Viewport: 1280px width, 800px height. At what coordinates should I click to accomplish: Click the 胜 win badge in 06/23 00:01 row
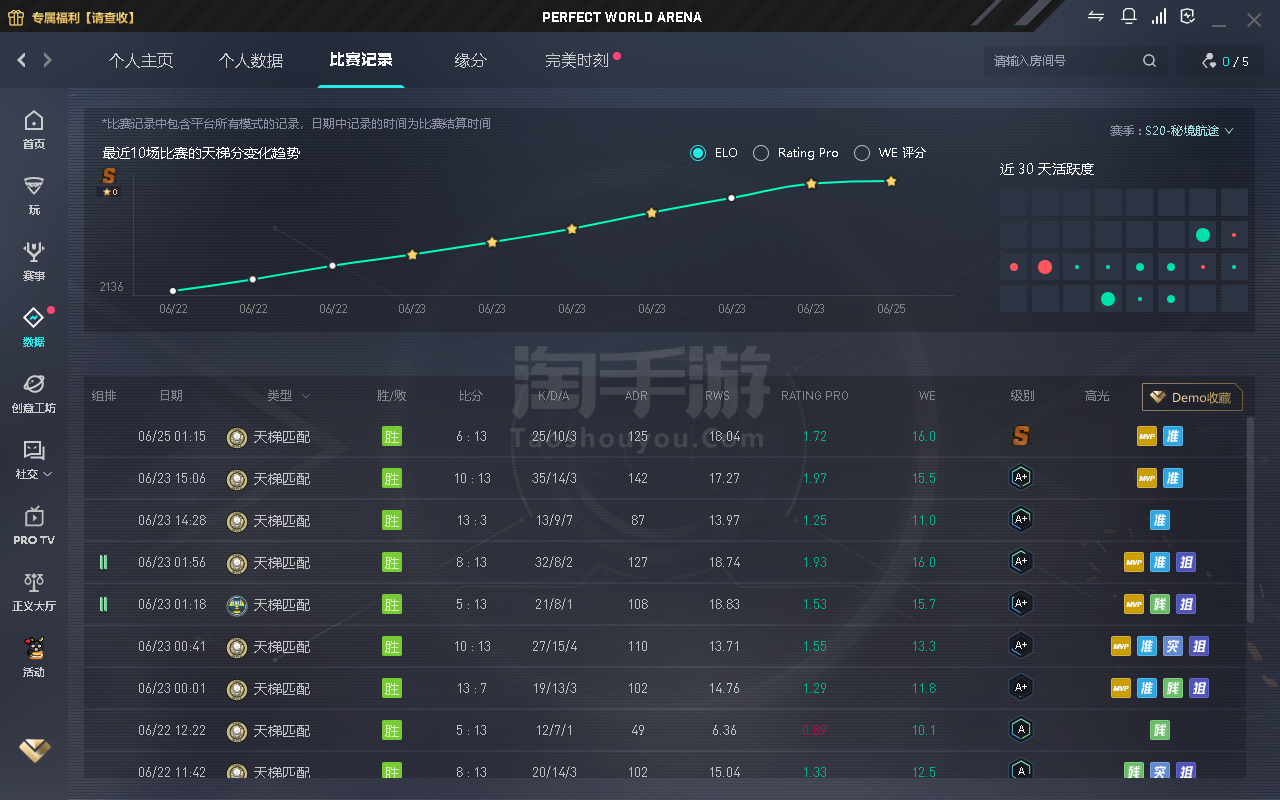pyautogui.click(x=392, y=688)
